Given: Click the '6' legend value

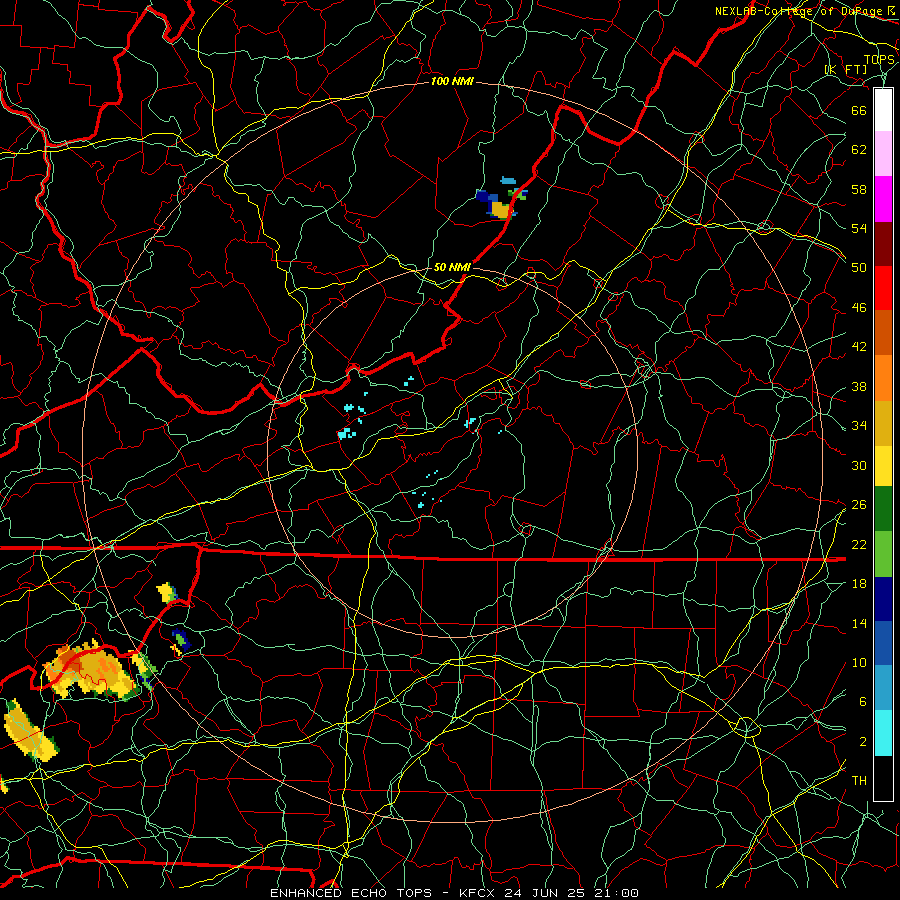Looking at the screenshot, I should (x=863, y=702).
